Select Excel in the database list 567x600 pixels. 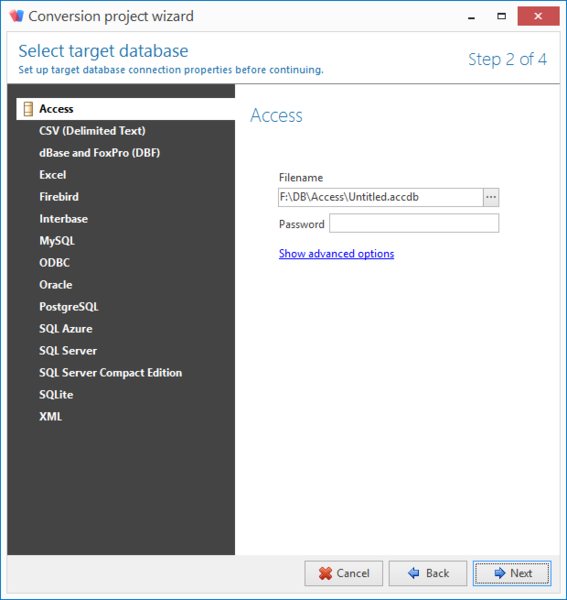[53, 175]
